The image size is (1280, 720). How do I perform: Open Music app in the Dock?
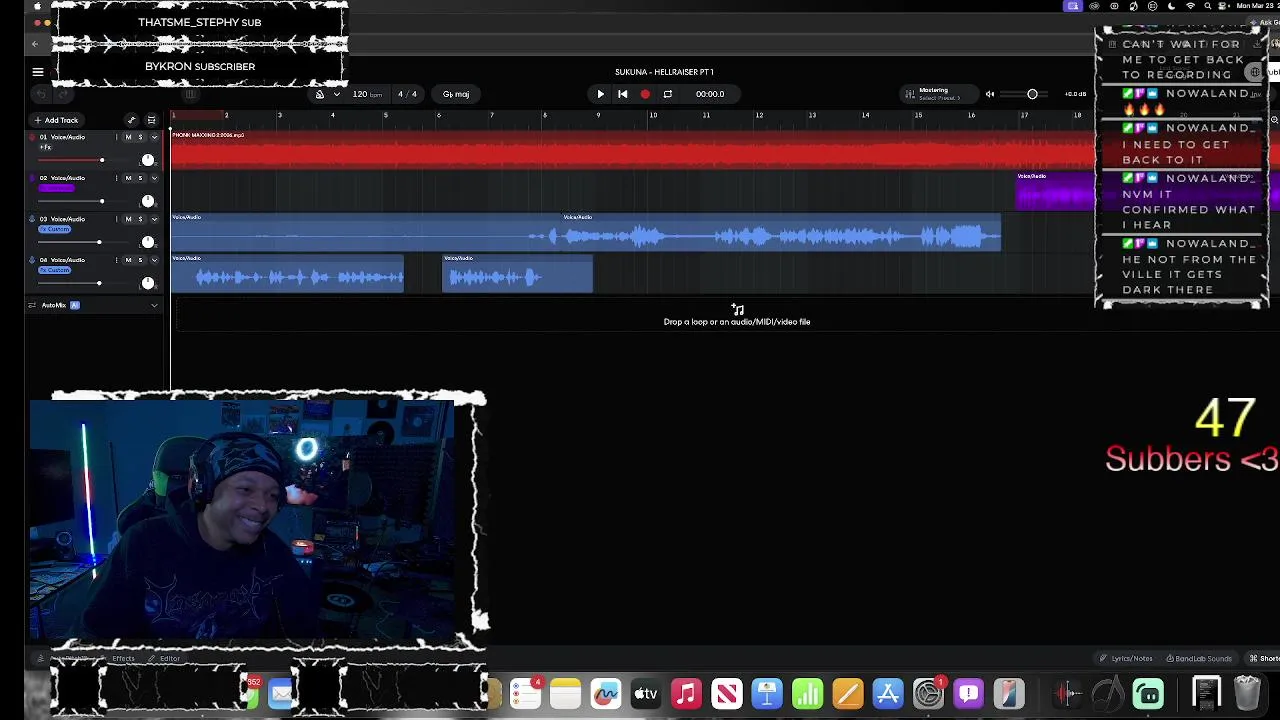[x=686, y=693]
